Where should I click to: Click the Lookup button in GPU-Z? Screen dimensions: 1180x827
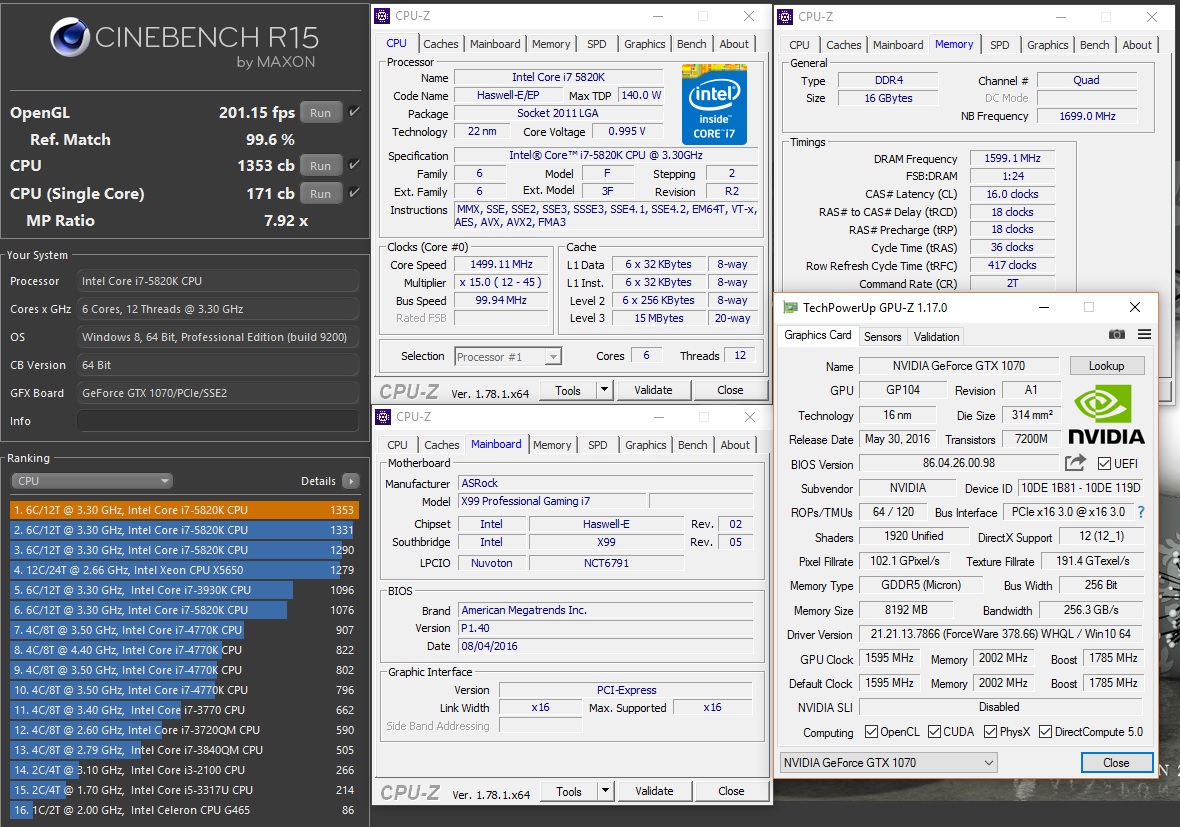[x=1106, y=366]
